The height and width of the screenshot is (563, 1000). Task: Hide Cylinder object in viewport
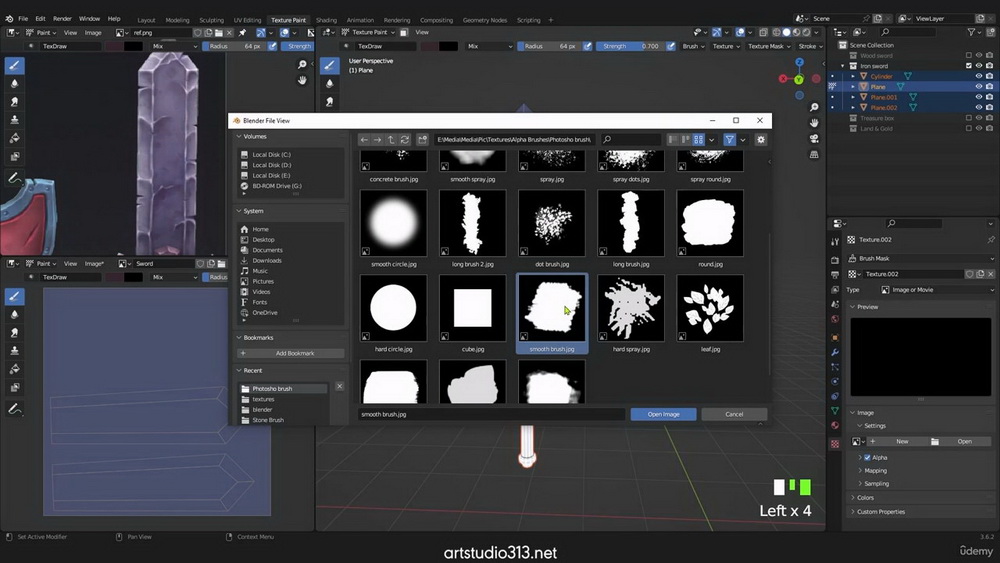(x=979, y=76)
